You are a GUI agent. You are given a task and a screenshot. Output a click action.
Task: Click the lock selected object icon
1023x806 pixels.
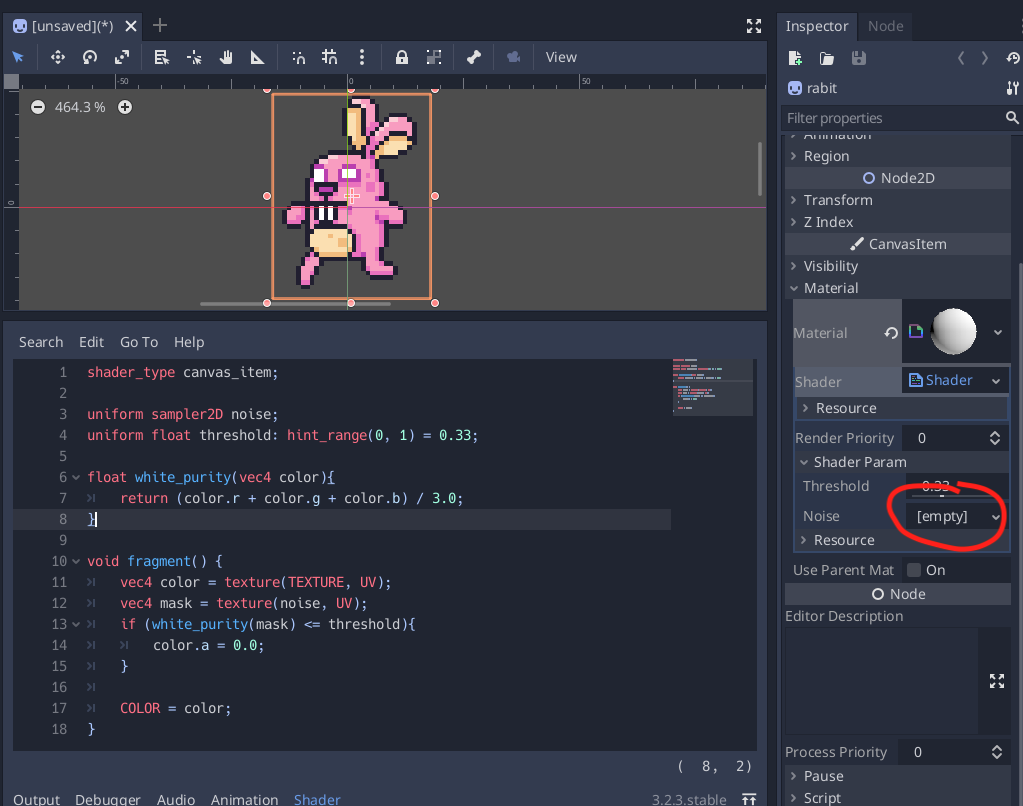(402, 57)
